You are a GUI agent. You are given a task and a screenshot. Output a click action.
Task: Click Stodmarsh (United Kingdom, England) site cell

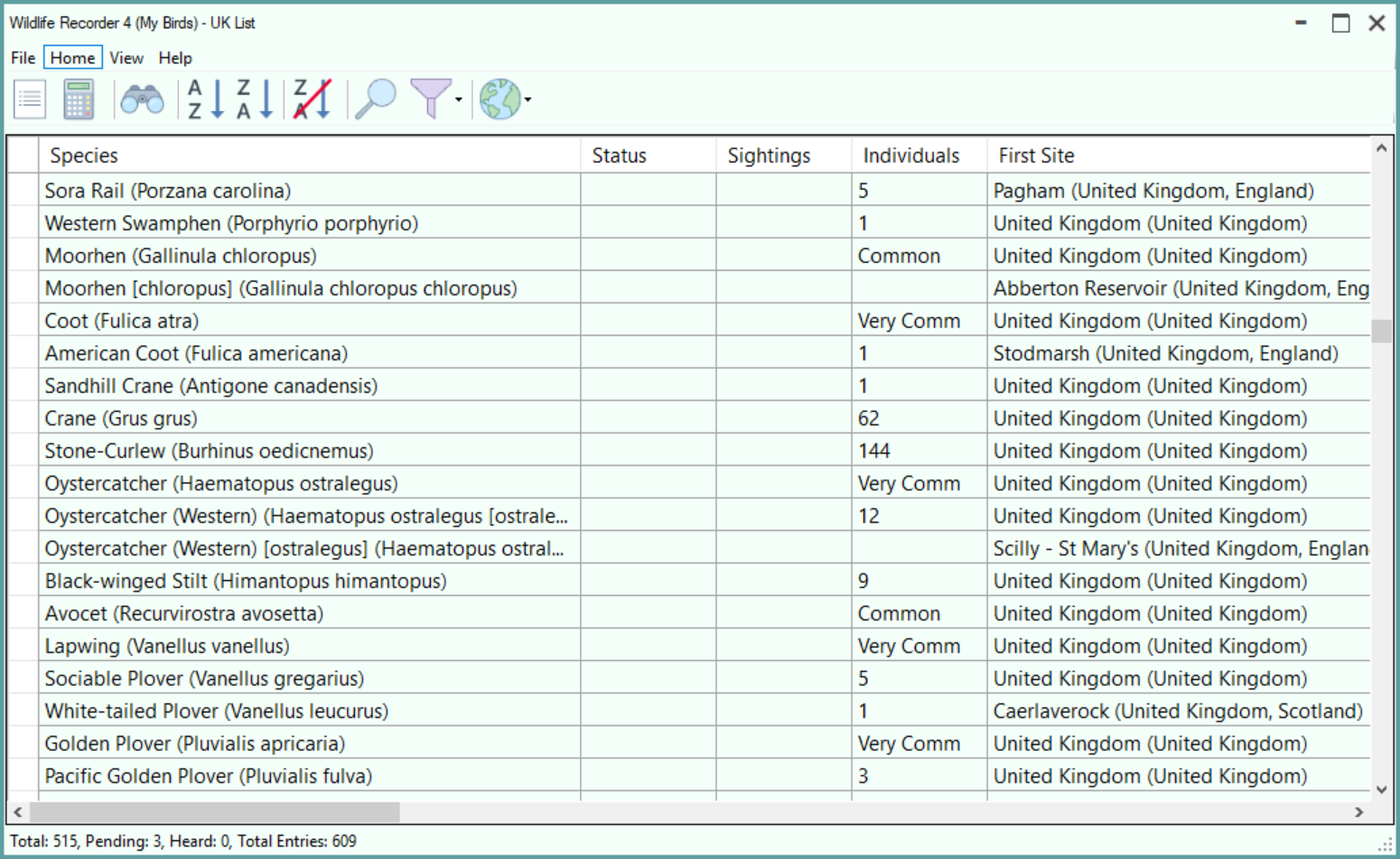1179,353
